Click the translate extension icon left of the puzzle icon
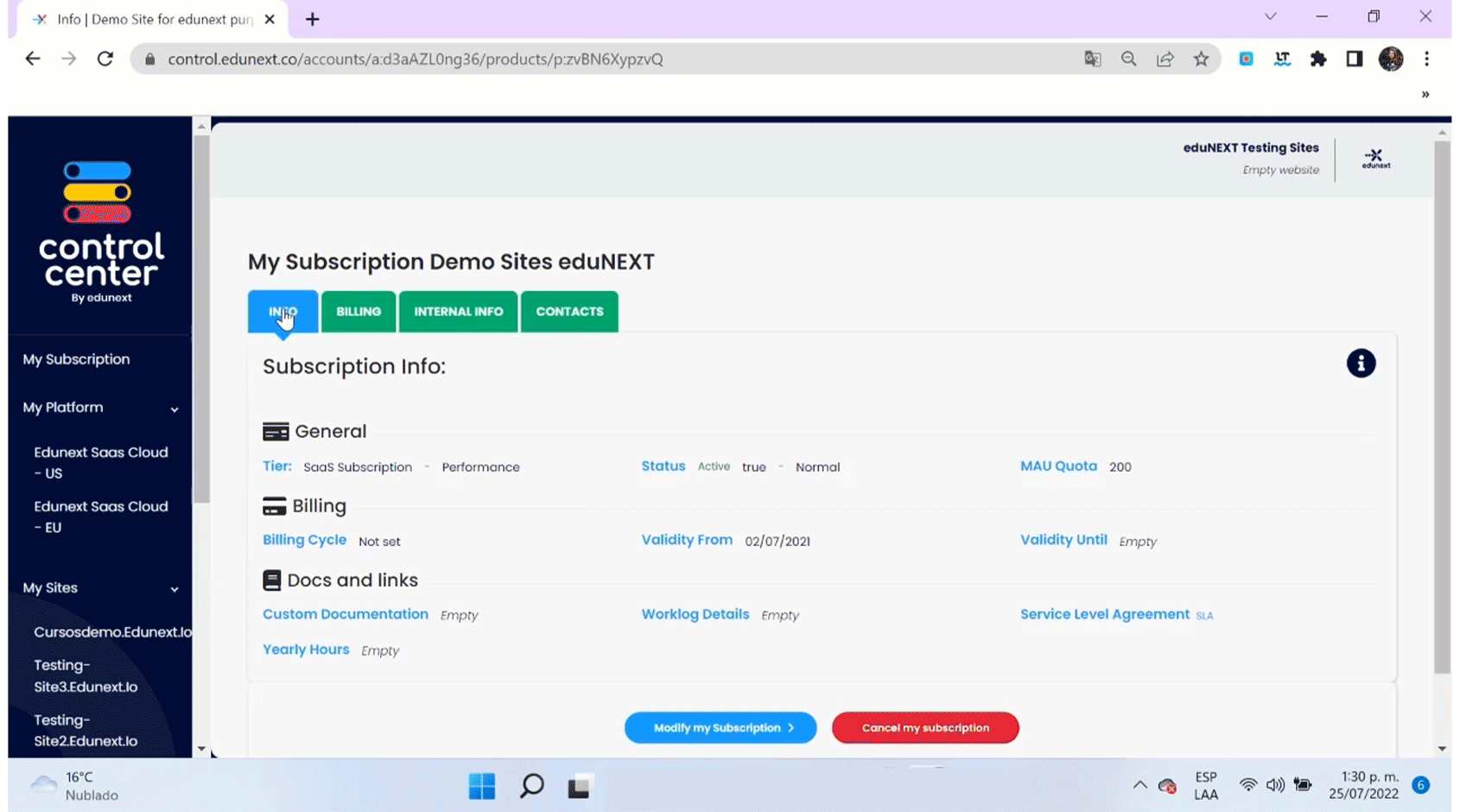 [1282, 59]
